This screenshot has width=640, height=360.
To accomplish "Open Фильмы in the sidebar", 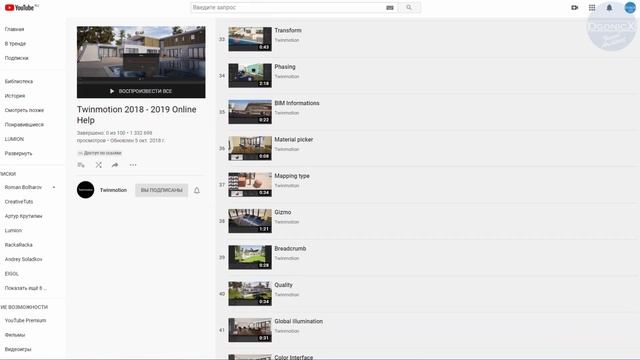I will point(15,335).
